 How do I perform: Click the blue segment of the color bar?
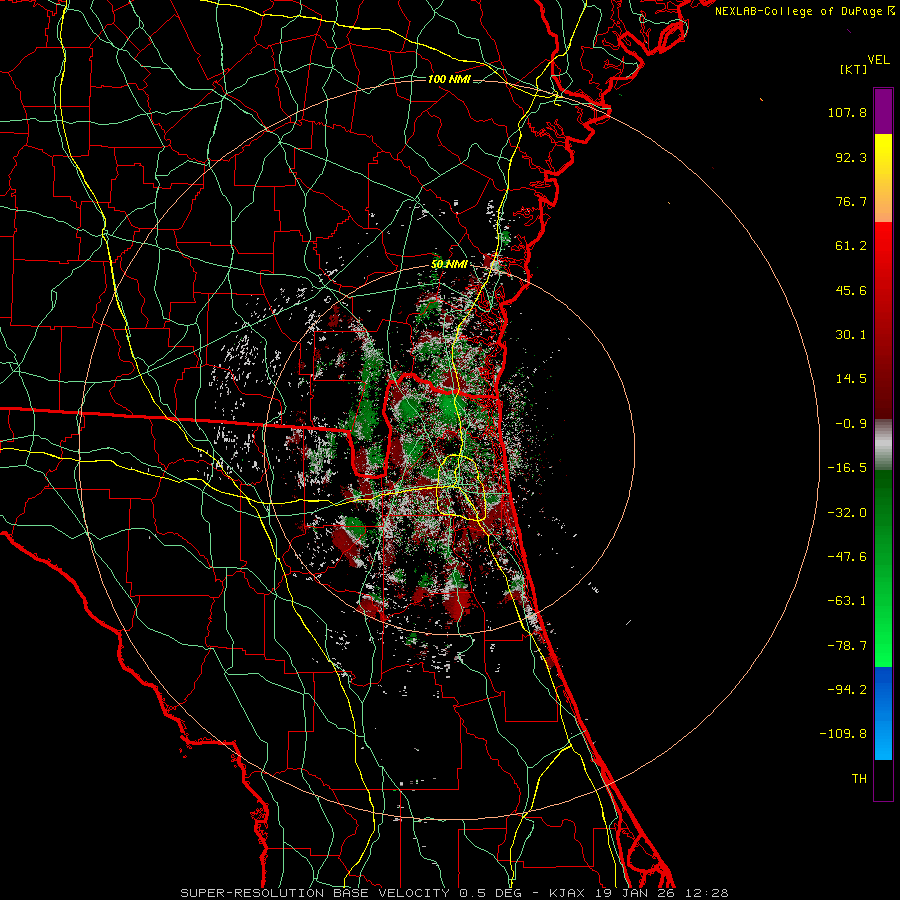pyautogui.click(x=883, y=713)
